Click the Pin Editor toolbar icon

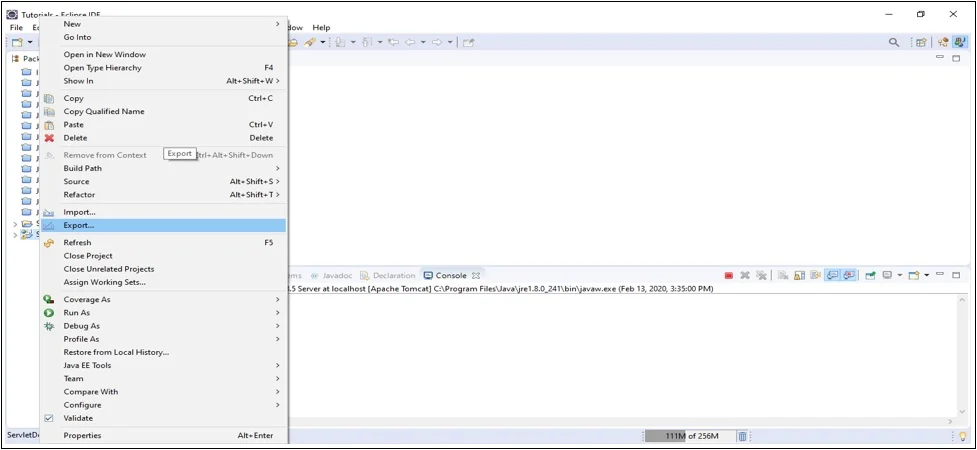469,42
